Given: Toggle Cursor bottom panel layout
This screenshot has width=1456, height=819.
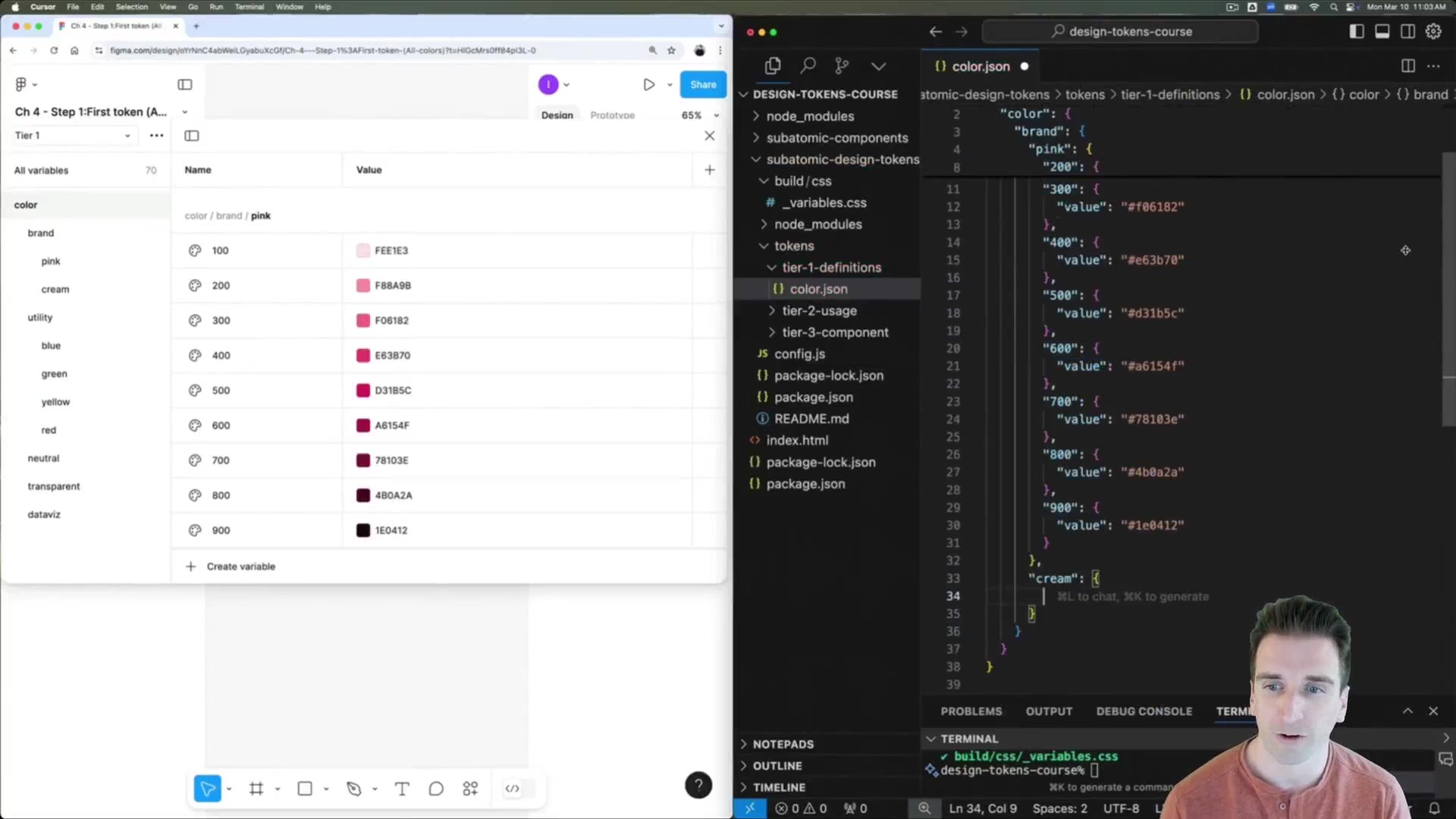Looking at the screenshot, I should (x=1382, y=31).
